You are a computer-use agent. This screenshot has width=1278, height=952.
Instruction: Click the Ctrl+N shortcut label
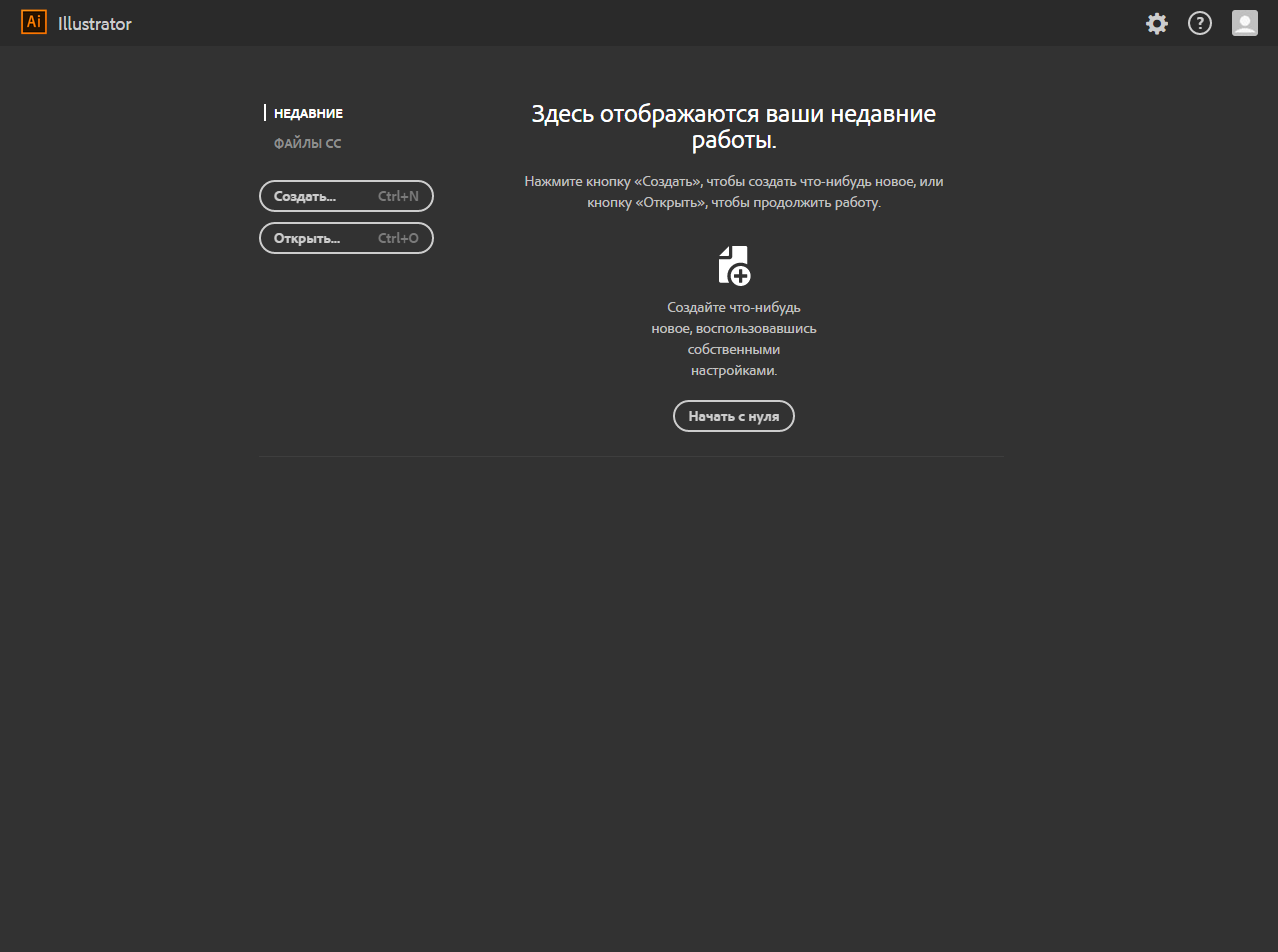(x=398, y=197)
